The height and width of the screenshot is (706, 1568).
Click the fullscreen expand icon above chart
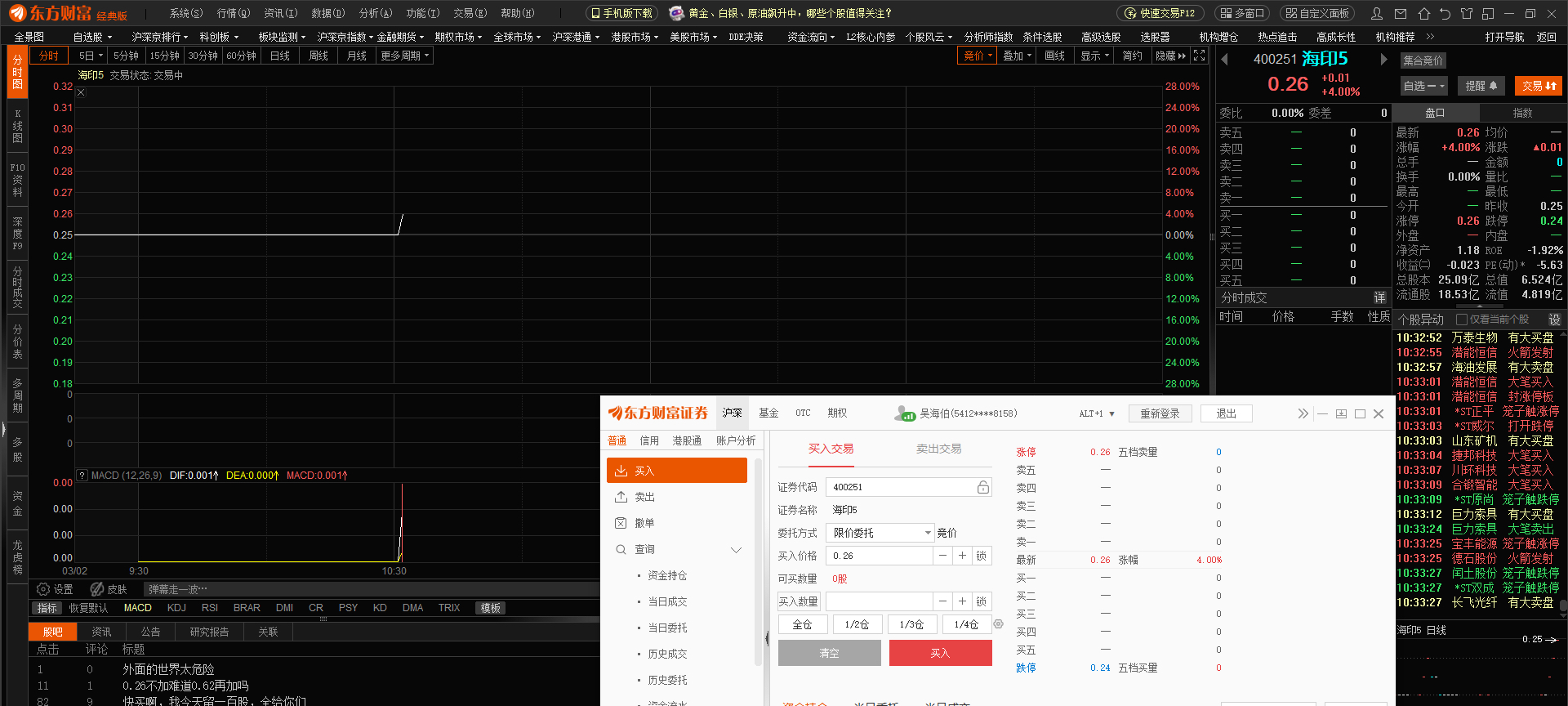click(x=1199, y=56)
